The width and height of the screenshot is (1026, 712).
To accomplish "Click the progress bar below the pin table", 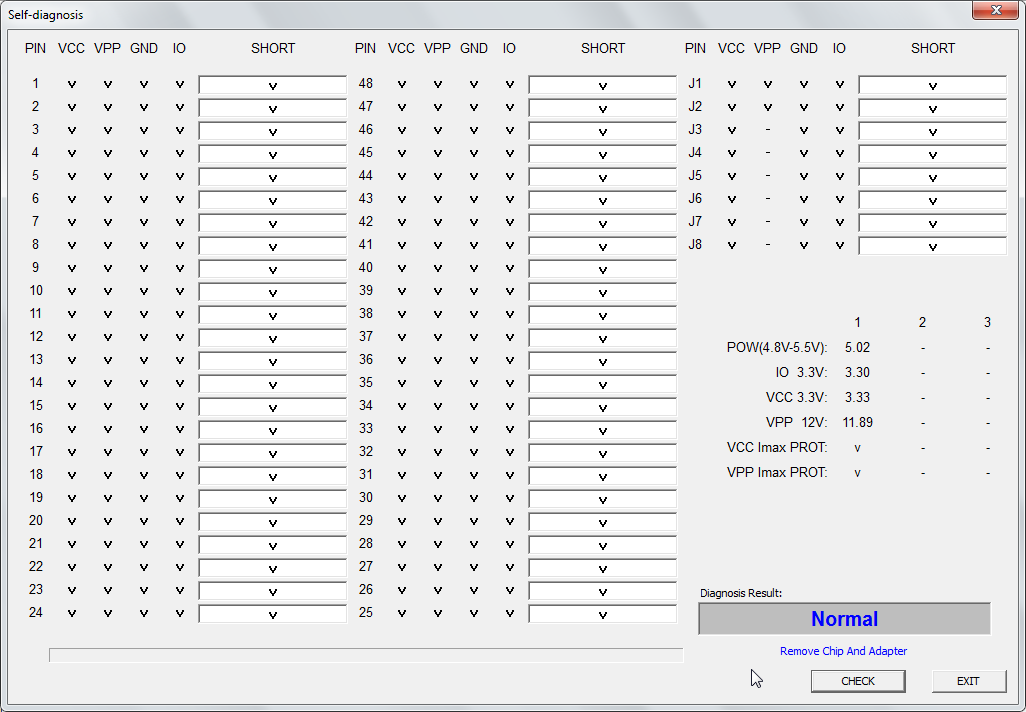I will [366, 655].
